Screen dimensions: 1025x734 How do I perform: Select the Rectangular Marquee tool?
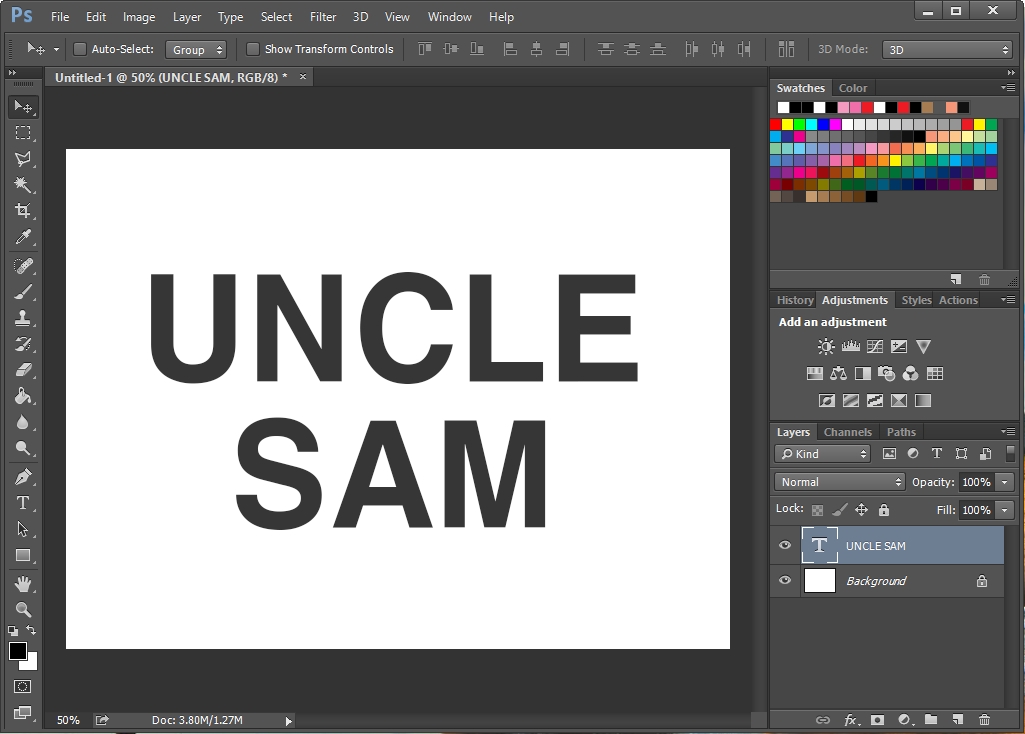(23, 133)
